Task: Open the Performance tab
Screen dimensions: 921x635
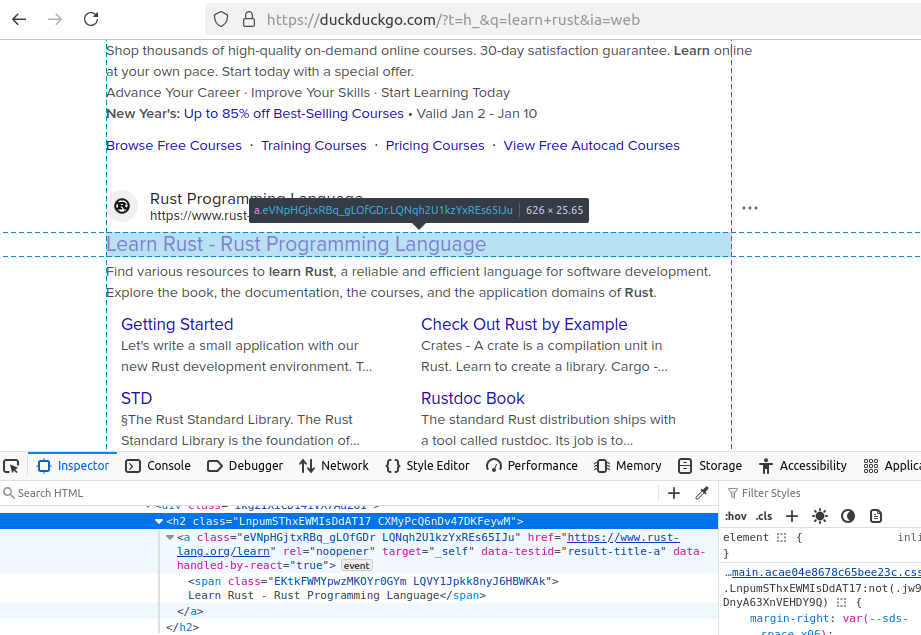Action: click(x=532, y=466)
